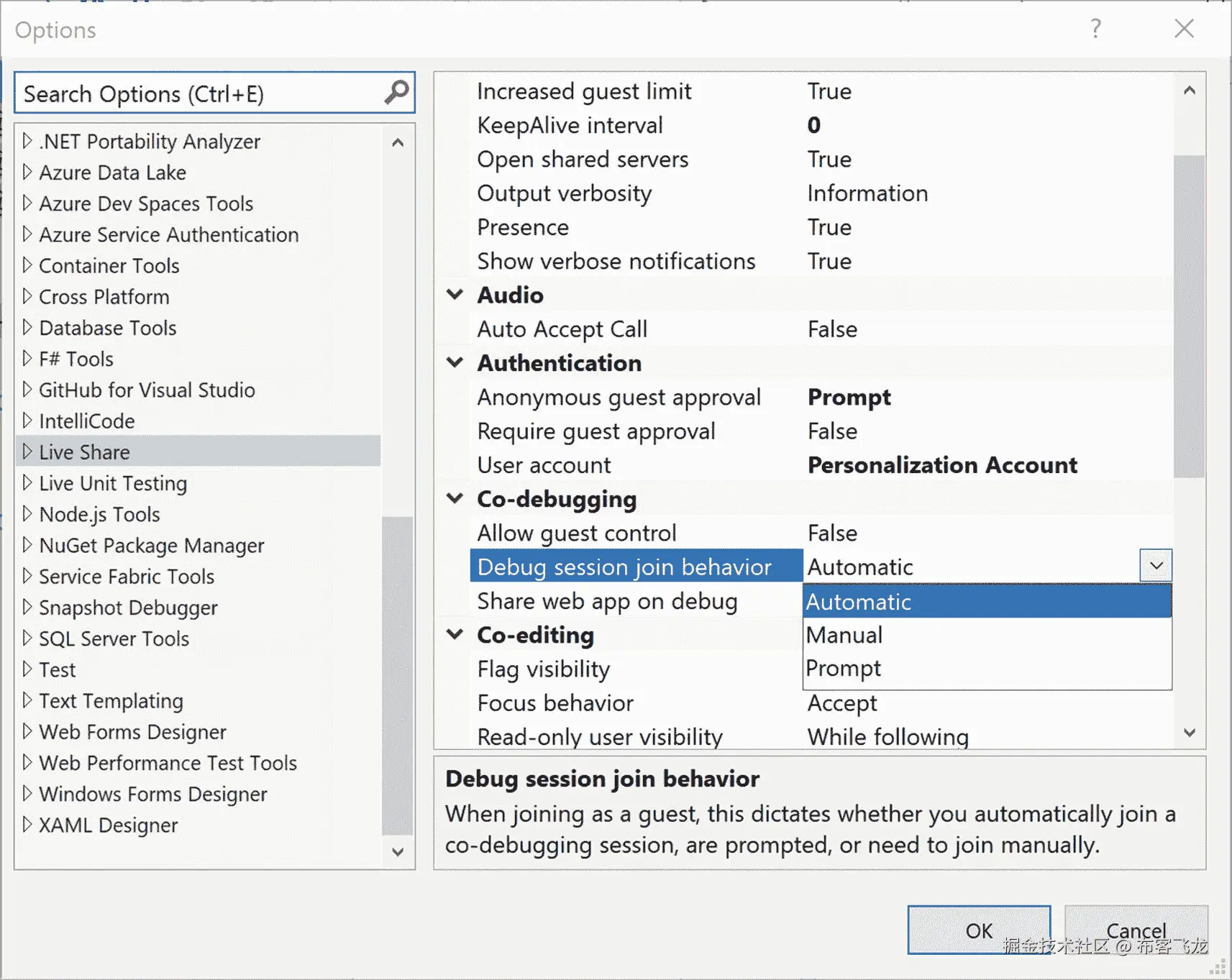Click the search magnifier icon
Viewport: 1232px width, 980px height.
point(396,93)
